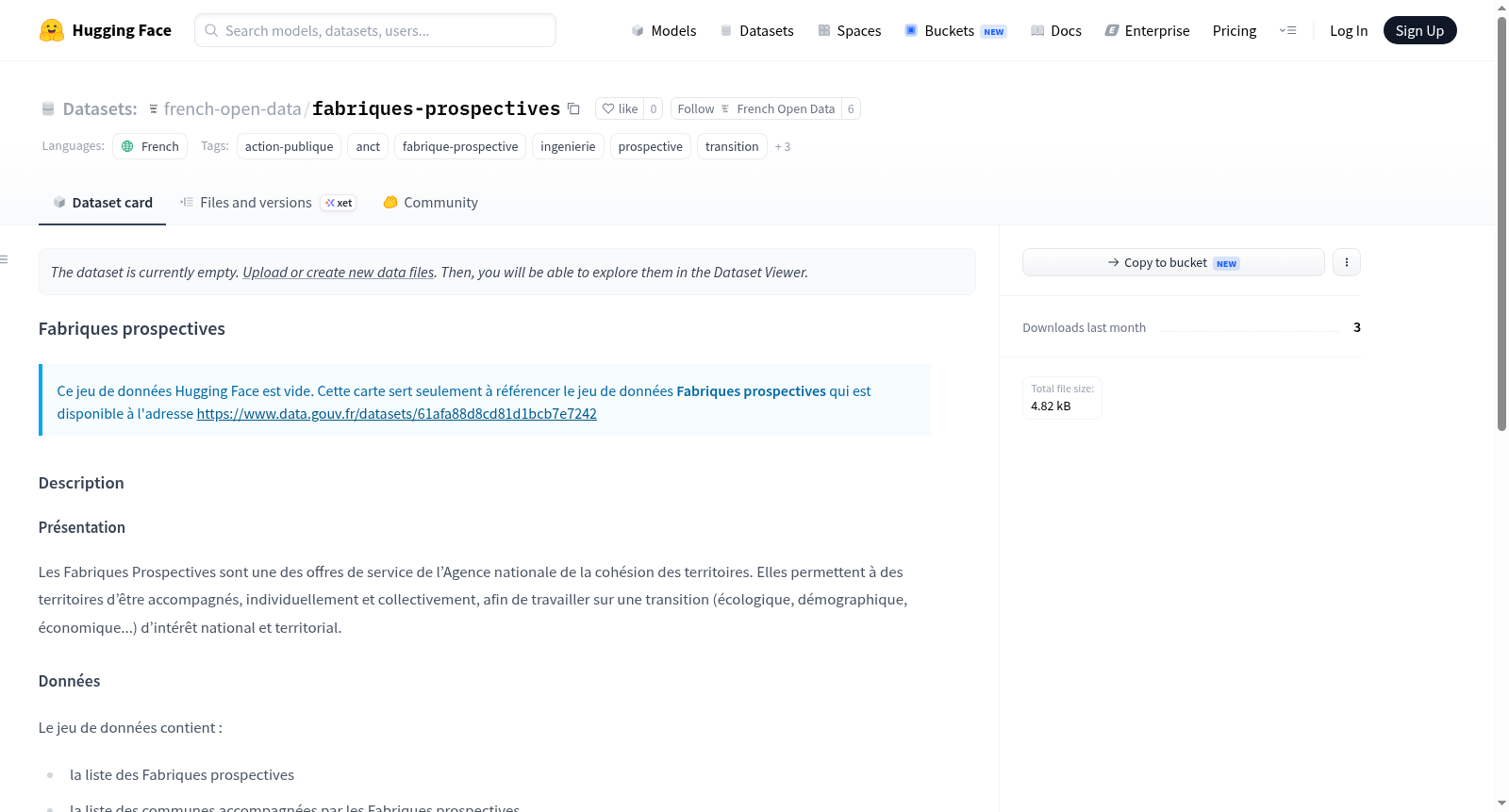Screen dimensions: 1509x812
Task: Select the Dataset card tab
Action: (103, 203)
